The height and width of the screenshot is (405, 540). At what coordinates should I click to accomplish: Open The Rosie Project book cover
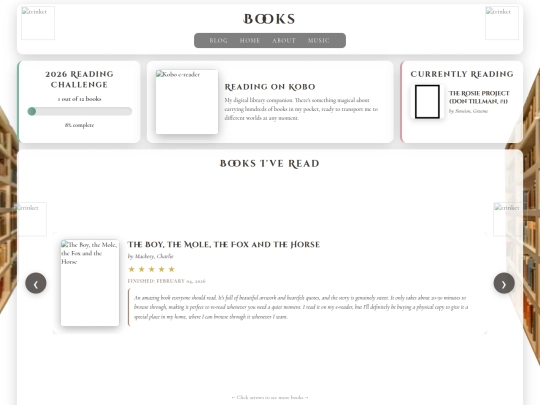pyautogui.click(x=427, y=102)
